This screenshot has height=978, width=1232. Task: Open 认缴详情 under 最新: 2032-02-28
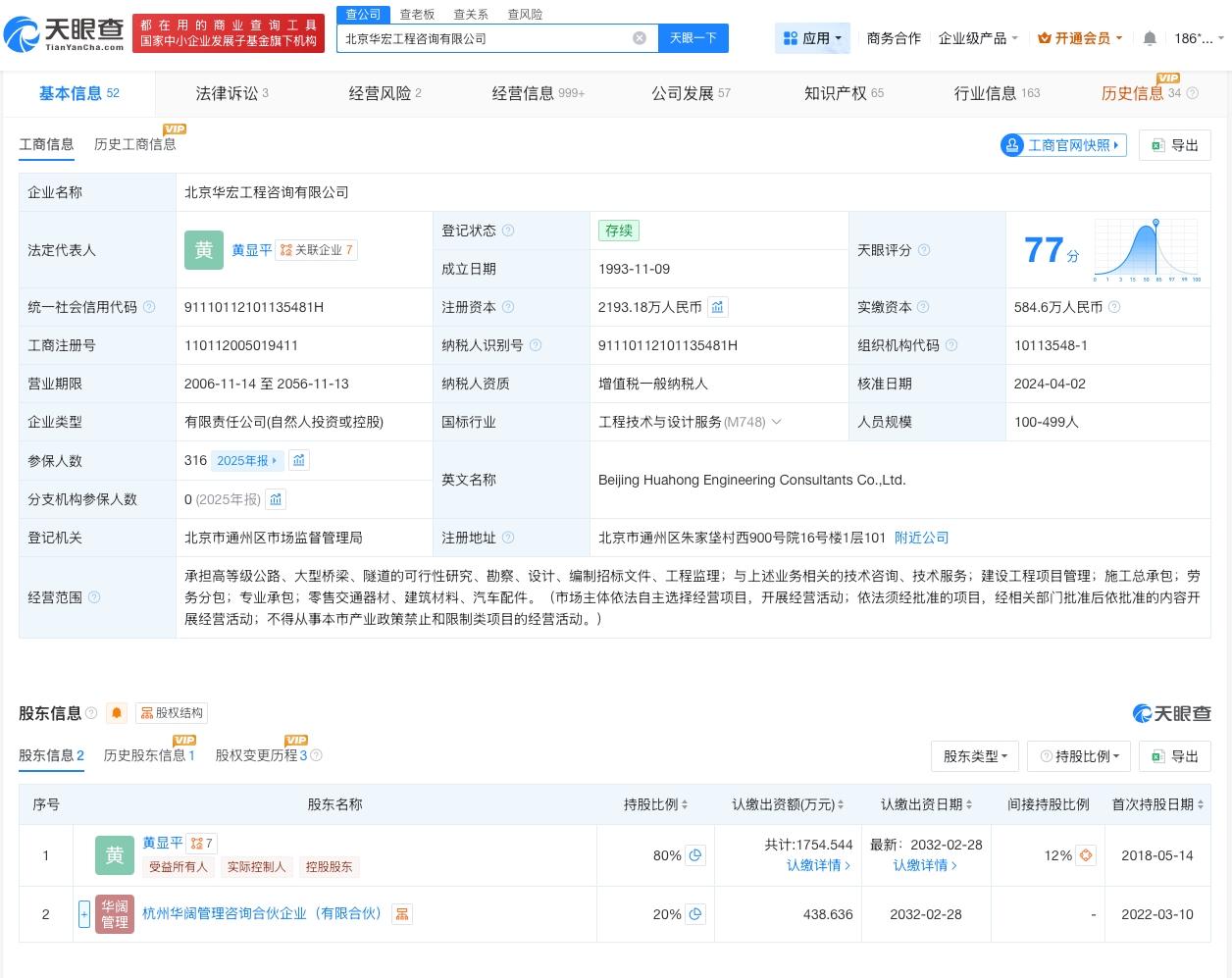coord(925,865)
